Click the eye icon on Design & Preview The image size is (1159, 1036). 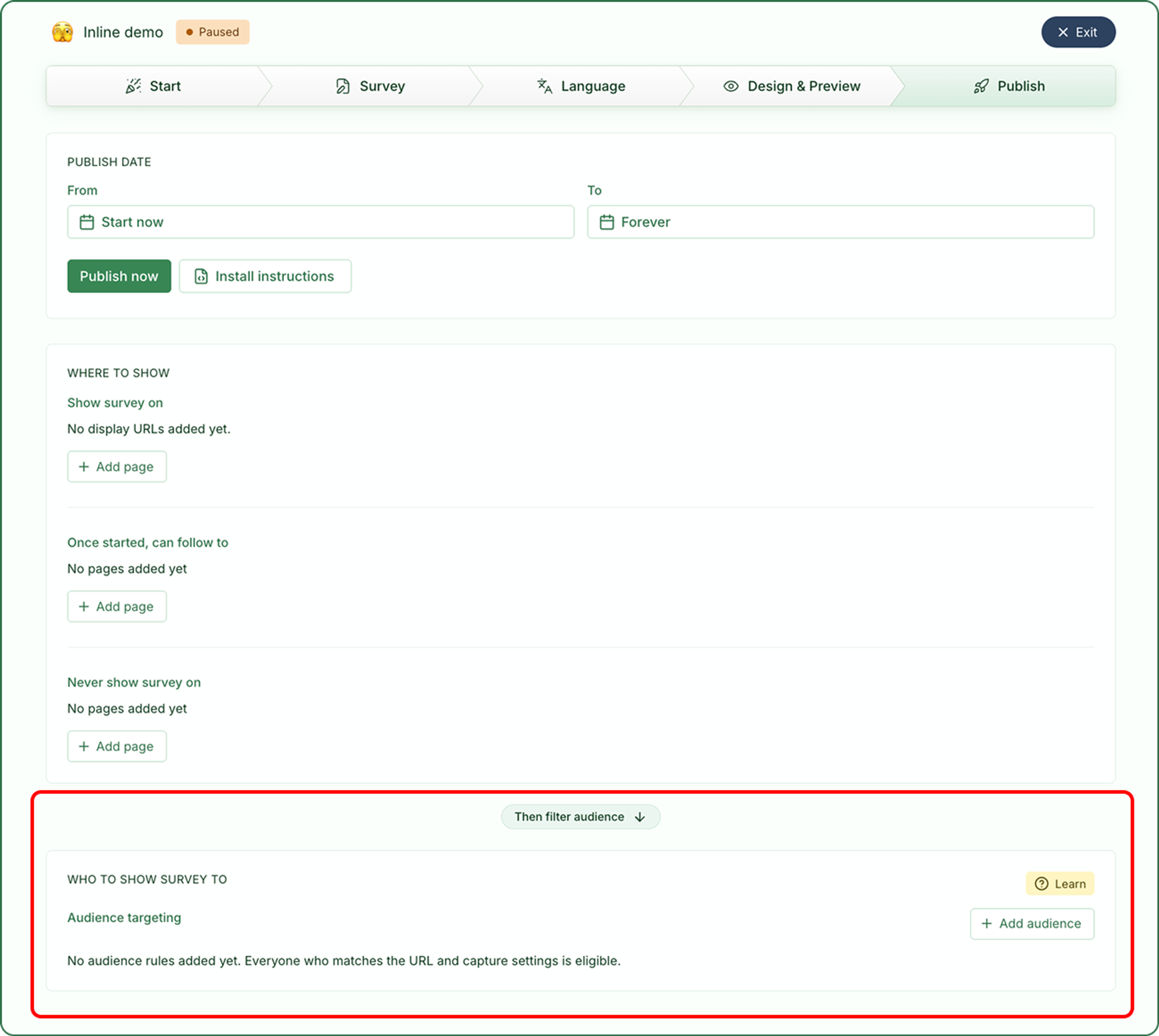[731, 86]
